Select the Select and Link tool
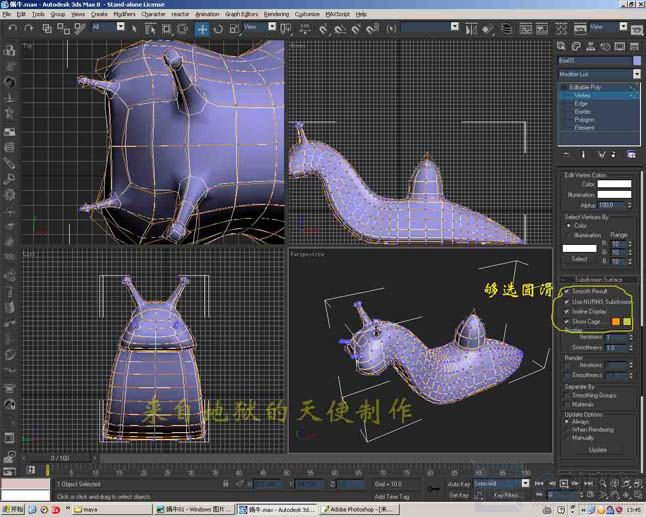 coord(47,28)
